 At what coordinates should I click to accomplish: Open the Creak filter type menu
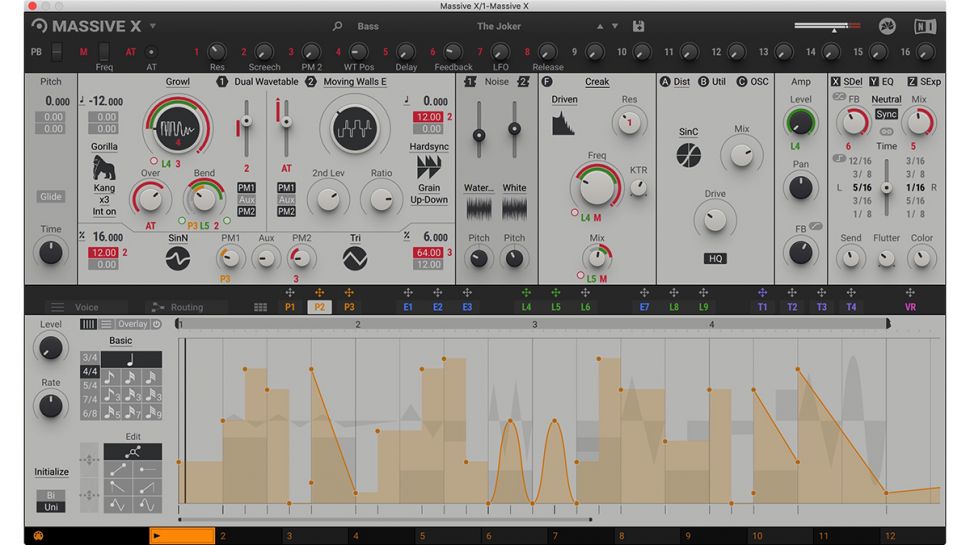coord(596,81)
